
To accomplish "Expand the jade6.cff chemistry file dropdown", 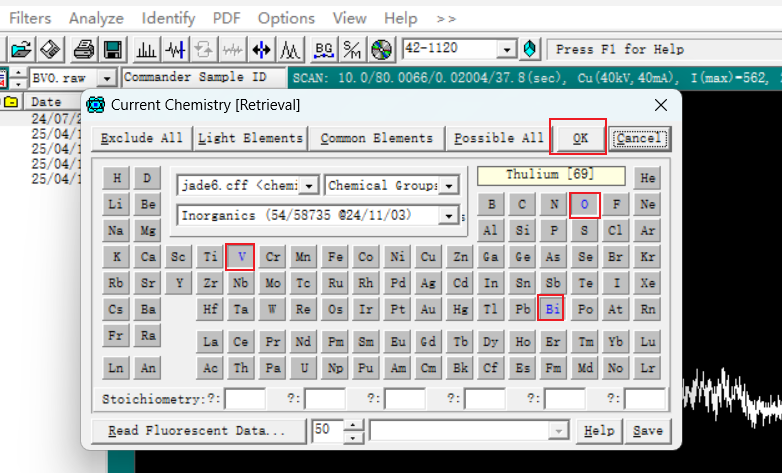I will 309,186.
